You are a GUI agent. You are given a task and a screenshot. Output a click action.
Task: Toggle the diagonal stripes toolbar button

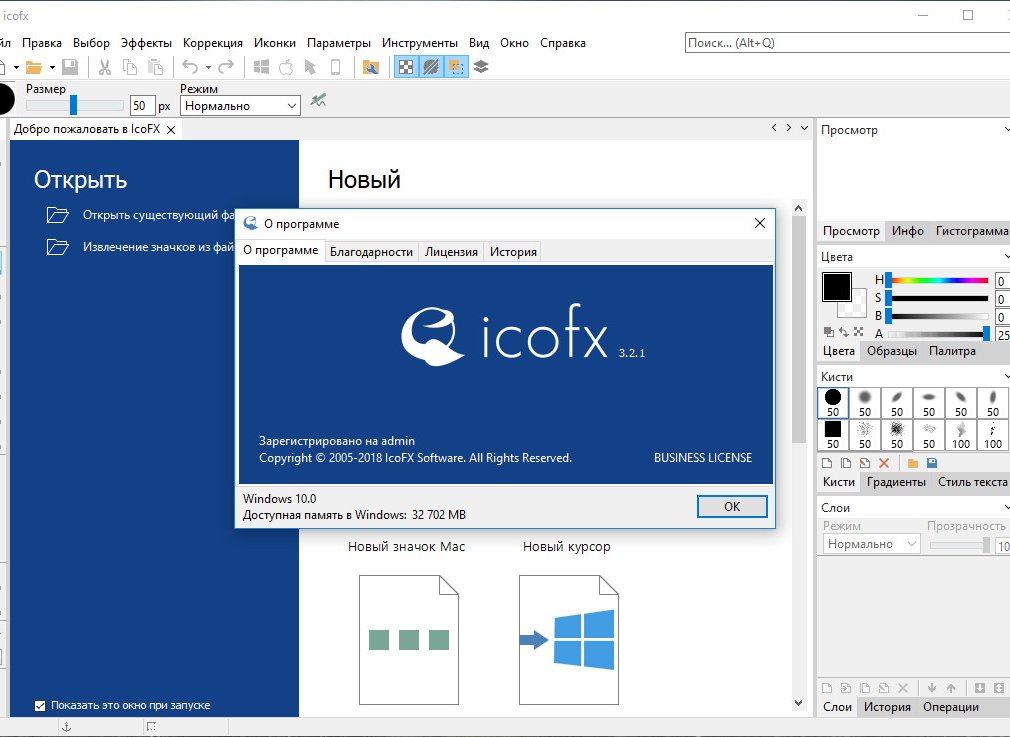(431, 67)
